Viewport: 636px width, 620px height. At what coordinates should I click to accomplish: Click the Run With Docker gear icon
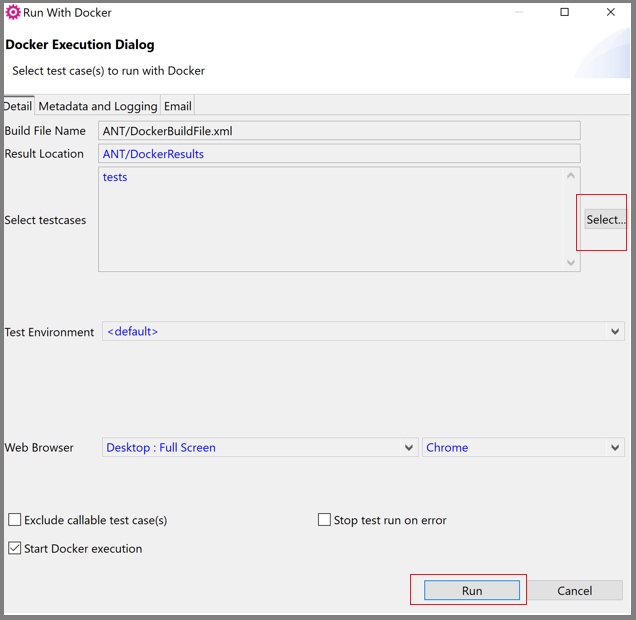click(x=12, y=13)
